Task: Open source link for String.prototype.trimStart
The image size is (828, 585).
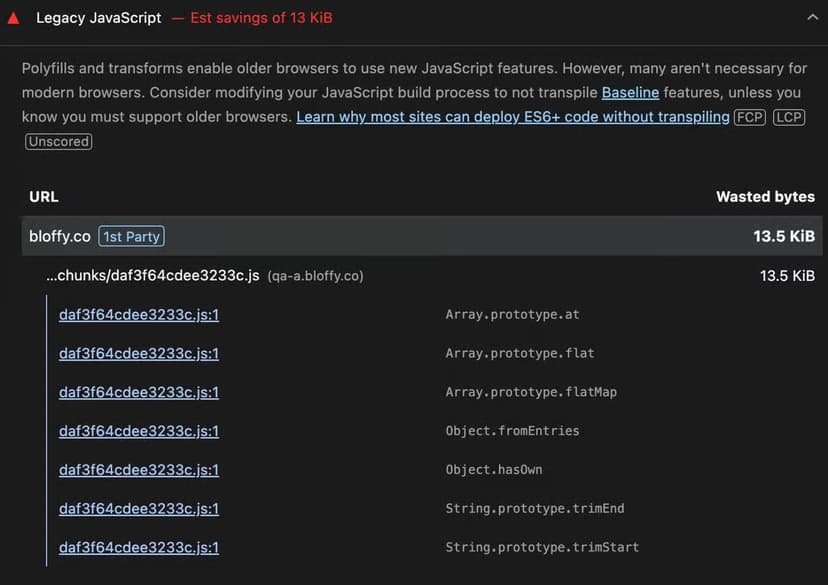Action: (x=139, y=548)
